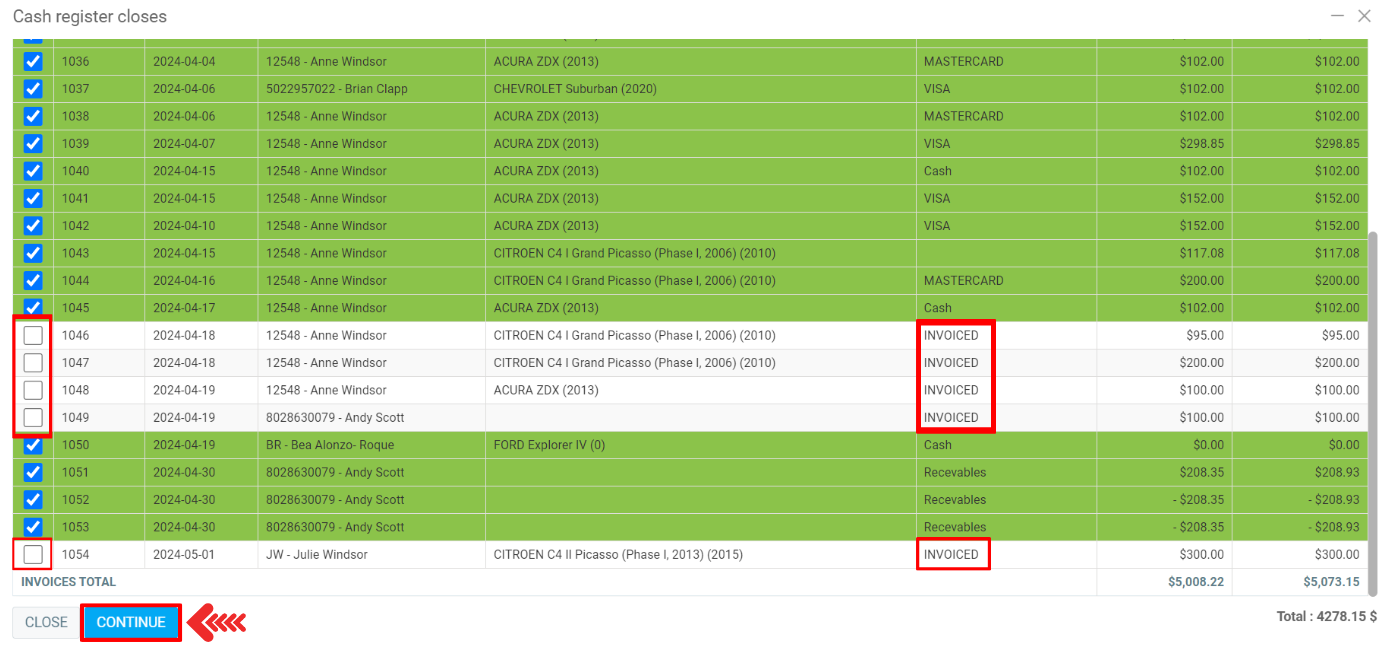Select the checkbox for invoice 1048
Viewport: 1382px width, 649px height.
click(33, 390)
